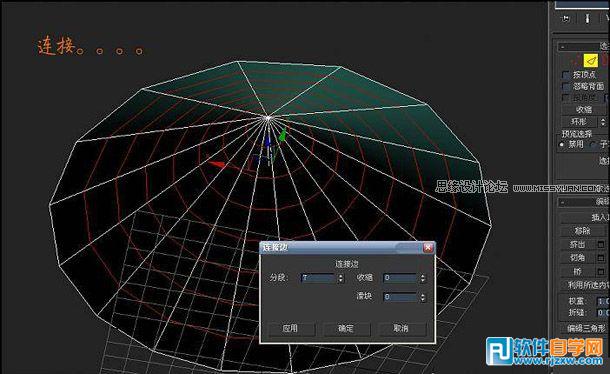Screen dimensions: 610x374
Task: Click the 滑块 (Slide) value field in the dialog
Action: (x=400, y=297)
